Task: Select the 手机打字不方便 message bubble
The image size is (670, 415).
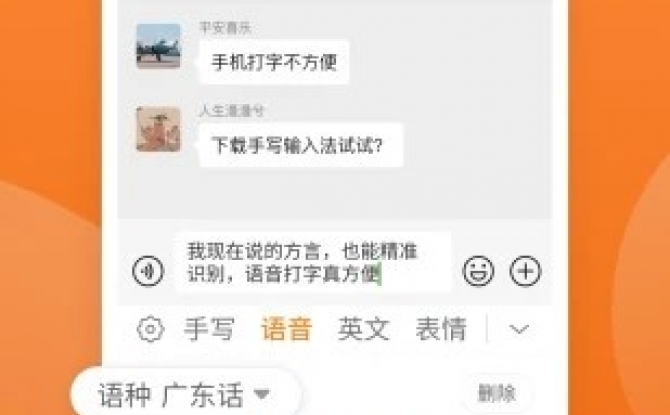Action: pyautogui.click(x=274, y=62)
